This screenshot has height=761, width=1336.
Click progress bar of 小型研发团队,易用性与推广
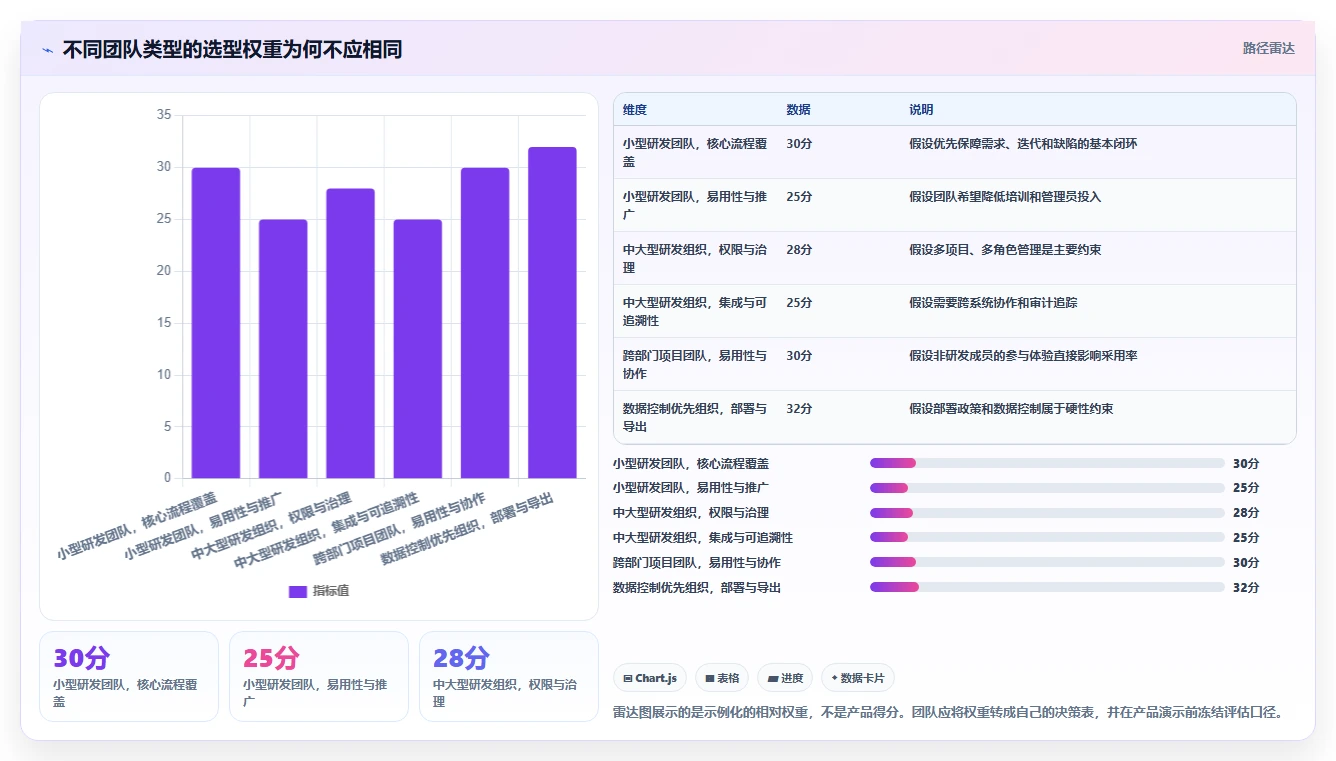[1047, 488]
